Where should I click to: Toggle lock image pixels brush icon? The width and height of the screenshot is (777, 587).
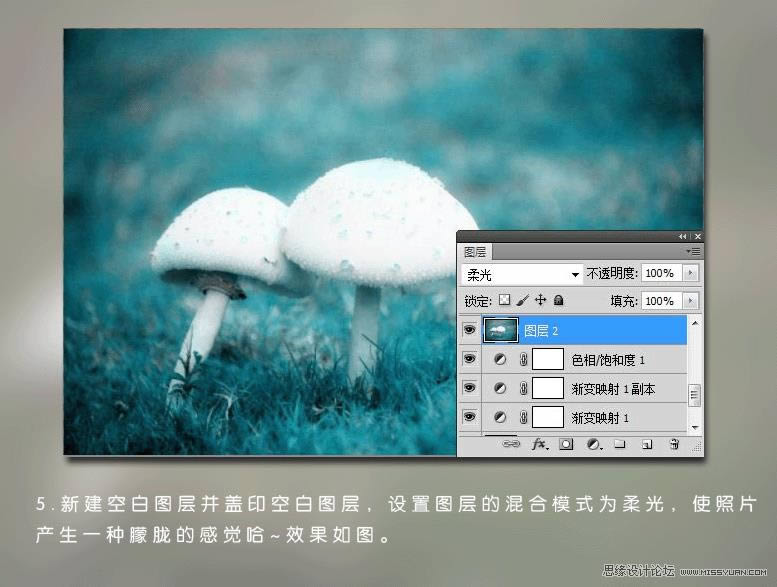point(522,300)
